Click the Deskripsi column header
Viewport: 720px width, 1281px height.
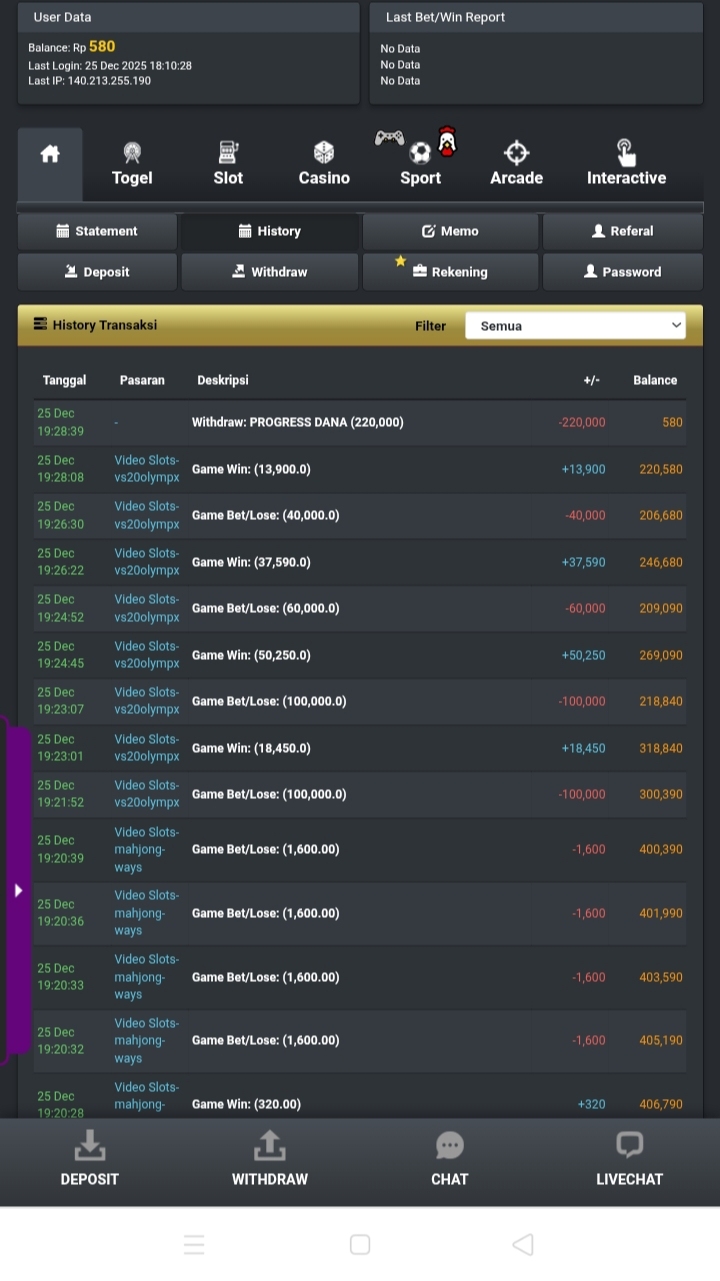point(223,380)
